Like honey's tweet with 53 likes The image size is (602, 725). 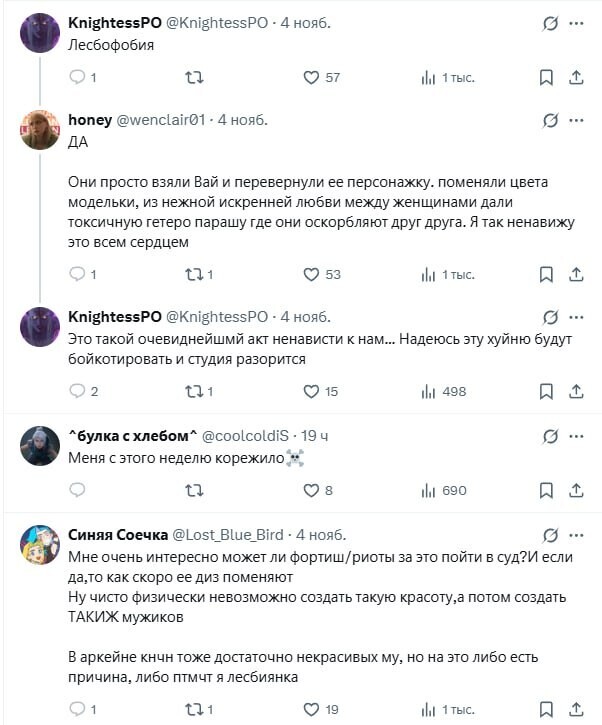[x=321, y=275]
